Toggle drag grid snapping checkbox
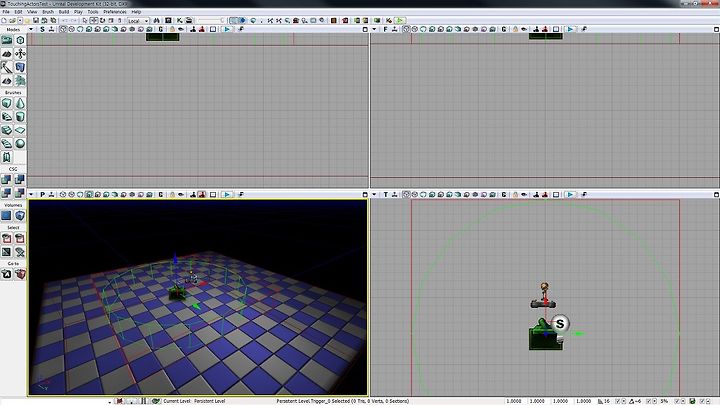The image size is (720, 405). 618,401
